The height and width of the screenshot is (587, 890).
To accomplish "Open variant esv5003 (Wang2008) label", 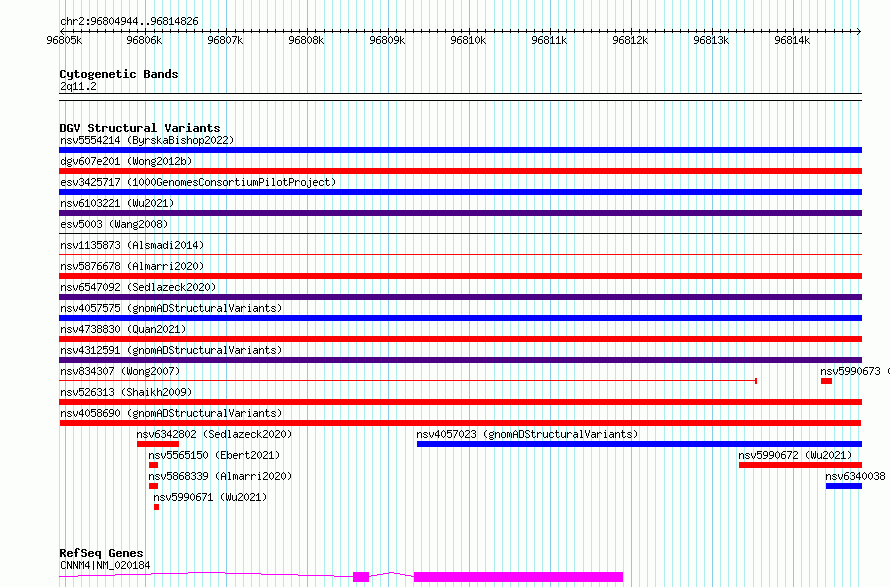I will [x=114, y=224].
